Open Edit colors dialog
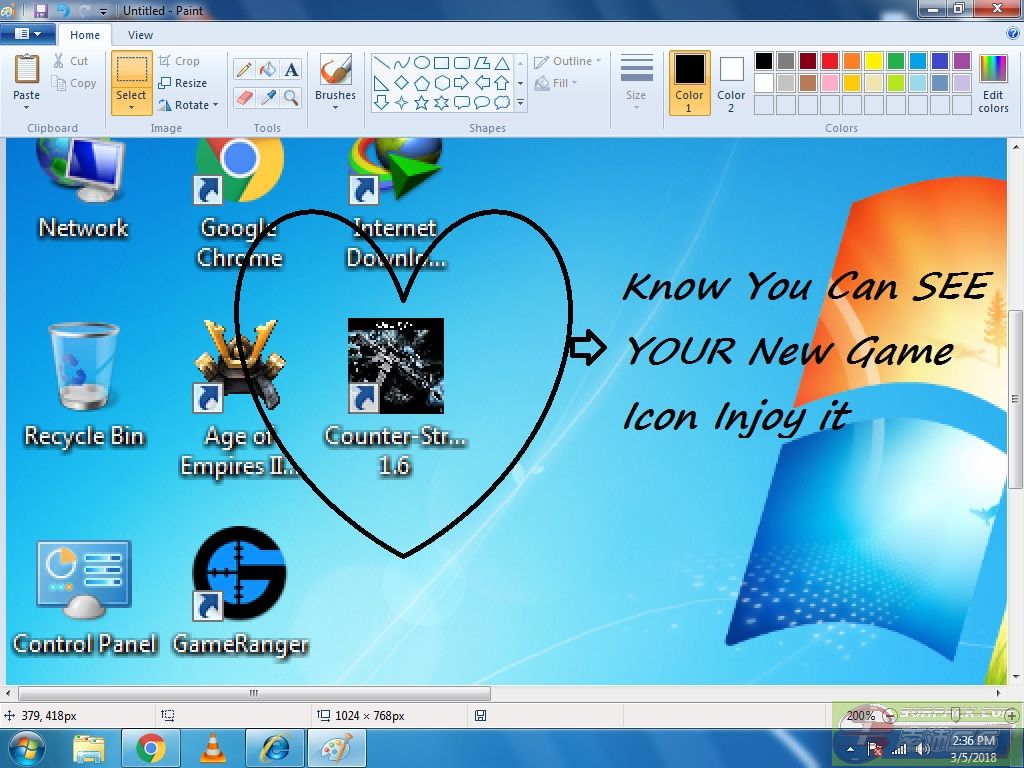The height and width of the screenshot is (768, 1024). tap(993, 82)
